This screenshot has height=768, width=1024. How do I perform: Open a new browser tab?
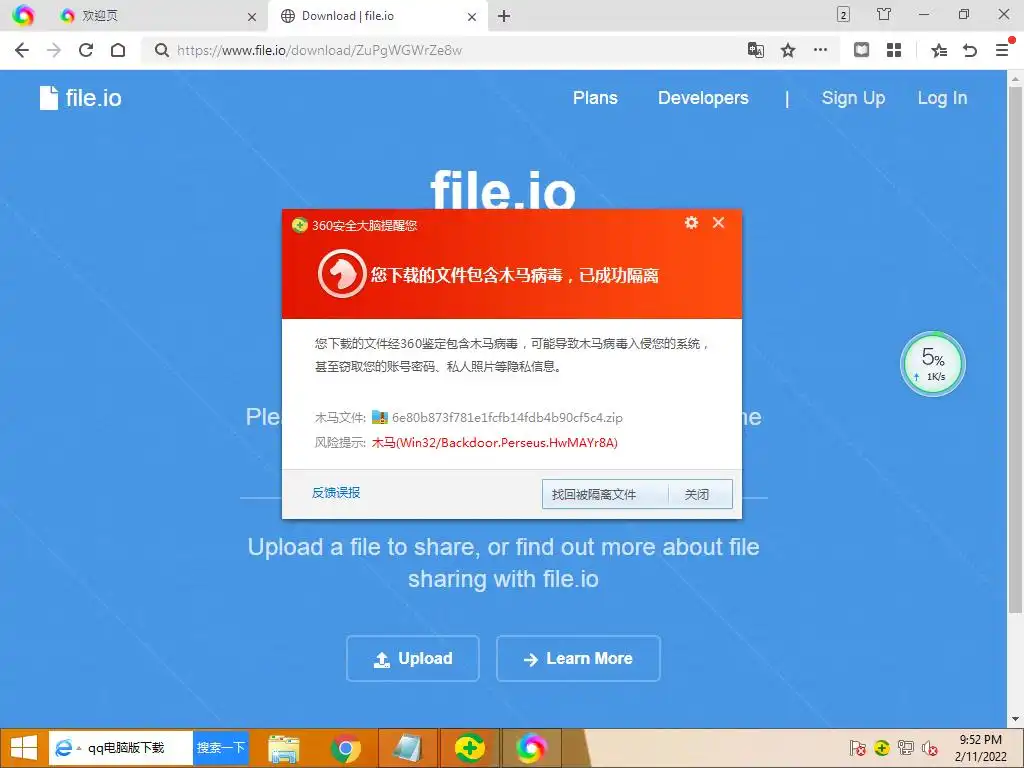pyautogui.click(x=504, y=16)
